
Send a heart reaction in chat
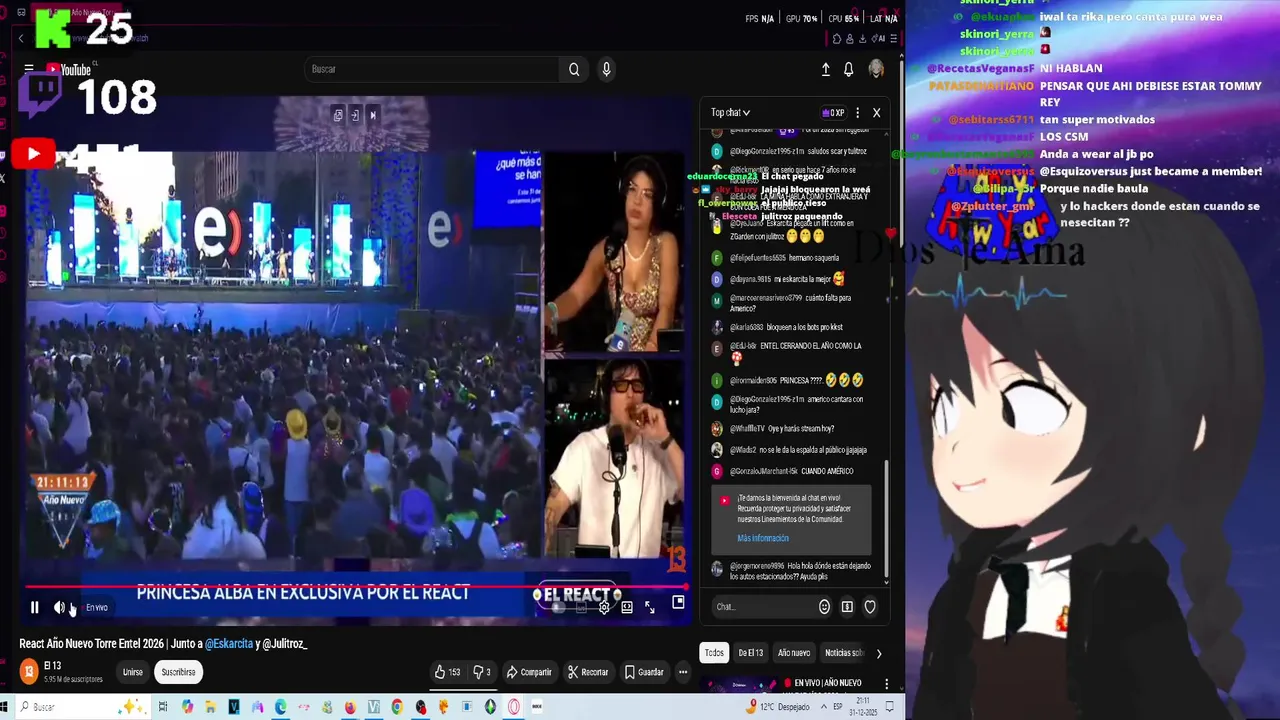[870, 606]
